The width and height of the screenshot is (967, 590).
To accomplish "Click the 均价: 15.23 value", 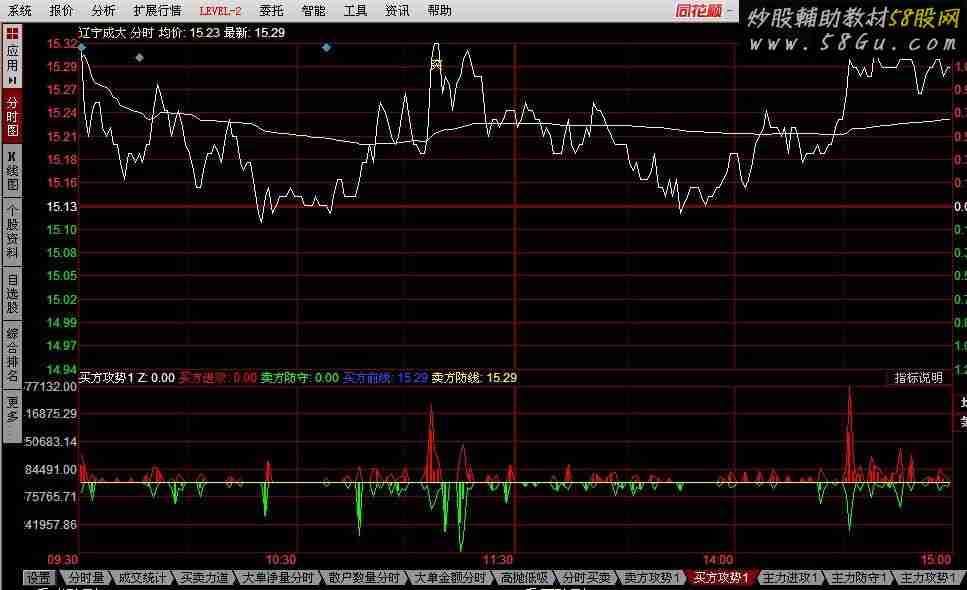I will click(x=189, y=33).
